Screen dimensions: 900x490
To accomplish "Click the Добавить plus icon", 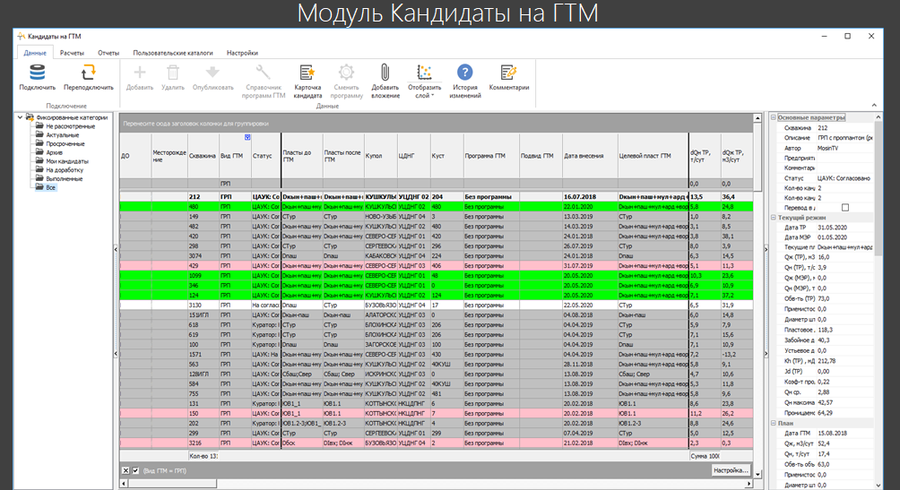I will point(139,72).
